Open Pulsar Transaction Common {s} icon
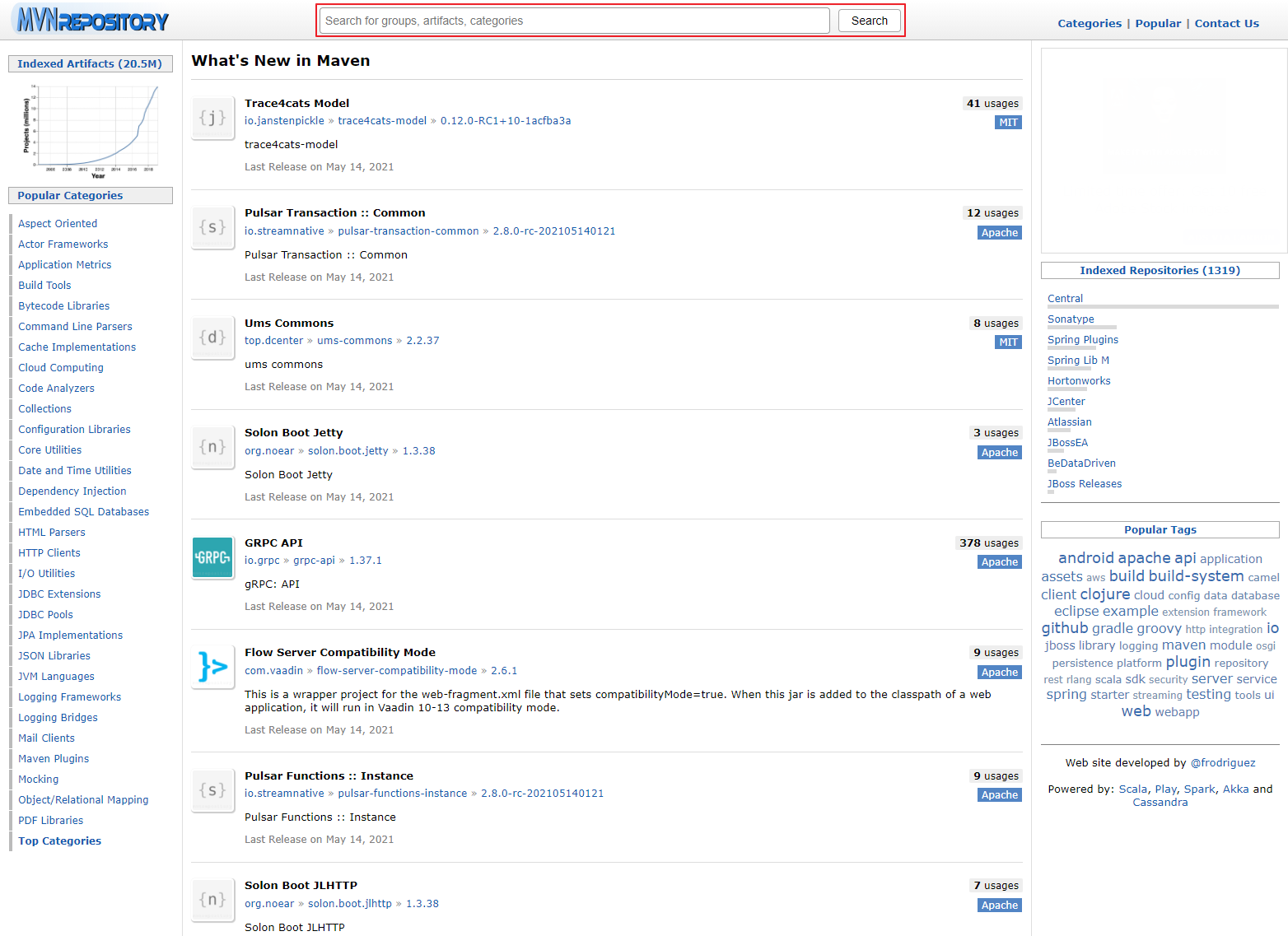 [x=212, y=228]
